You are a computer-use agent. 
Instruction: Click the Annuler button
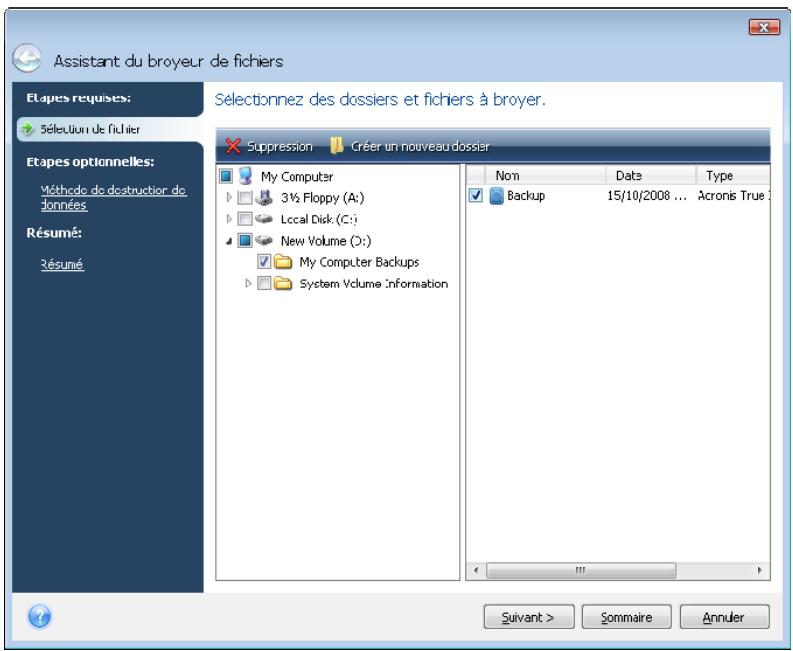724,617
